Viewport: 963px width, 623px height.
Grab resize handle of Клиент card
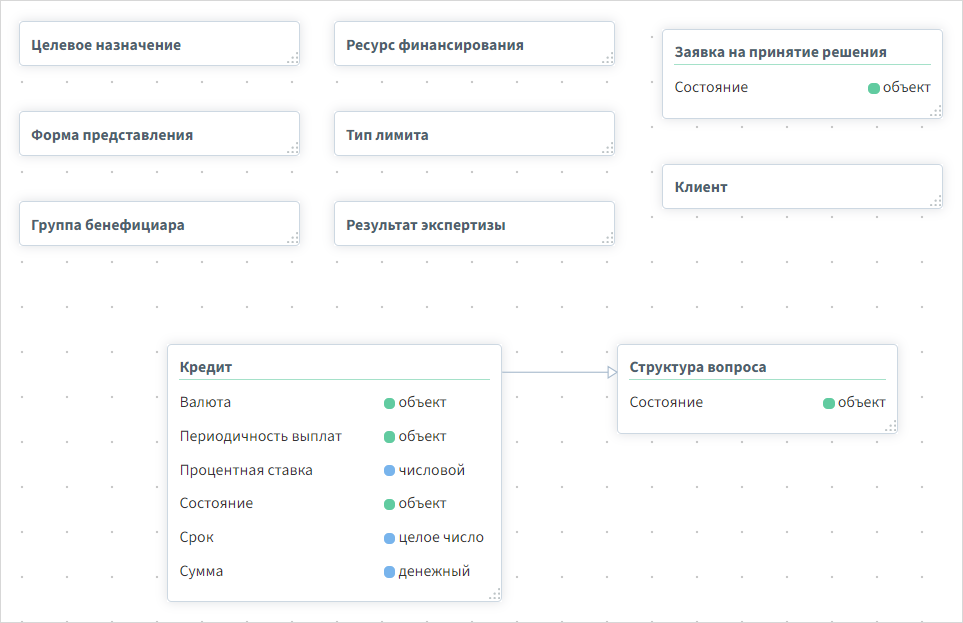936,202
